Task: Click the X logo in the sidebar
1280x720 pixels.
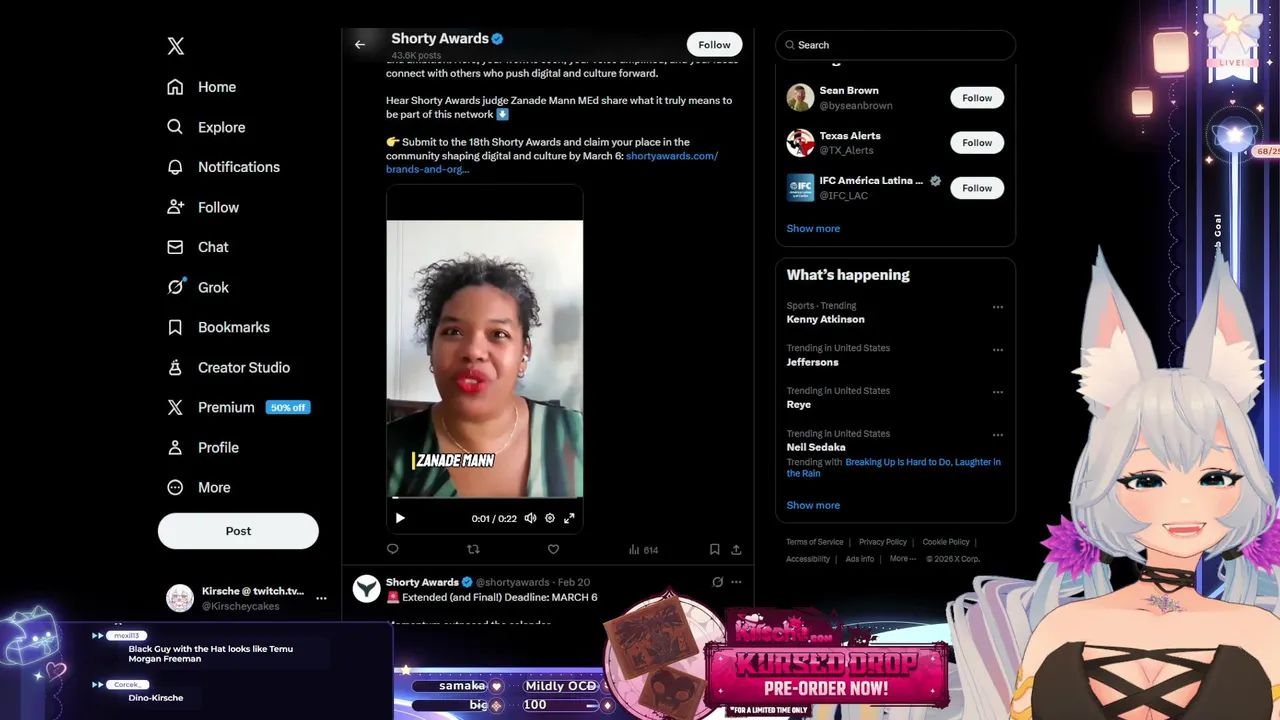Action: click(x=176, y=46)
